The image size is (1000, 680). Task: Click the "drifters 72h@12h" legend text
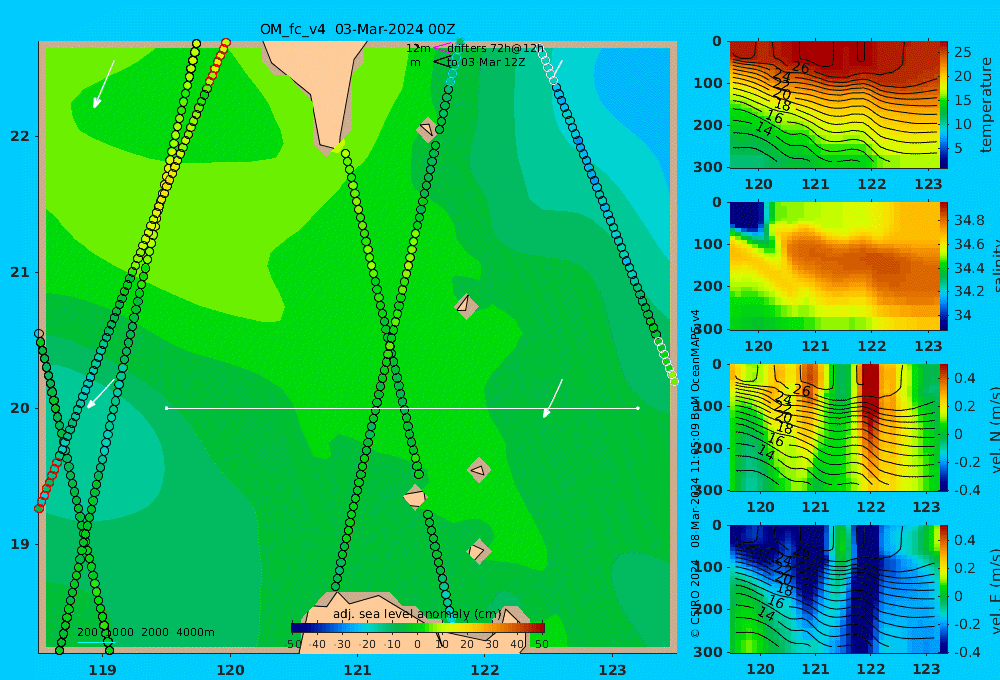(x=496, y=48)
